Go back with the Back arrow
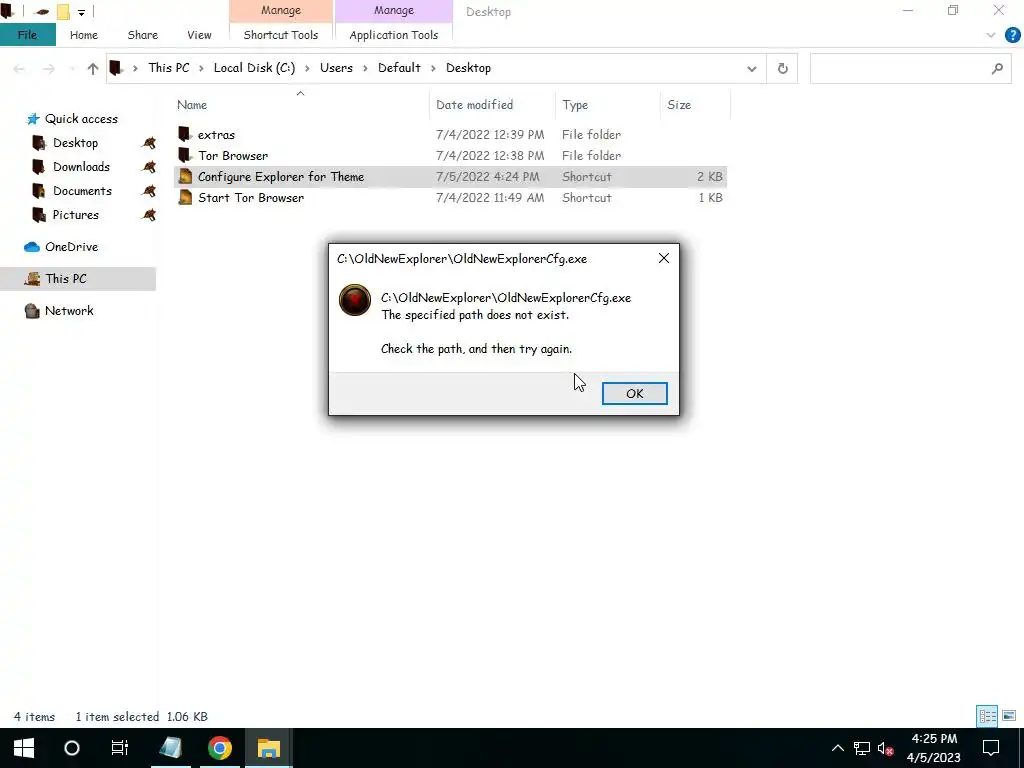 coord(19,68)
